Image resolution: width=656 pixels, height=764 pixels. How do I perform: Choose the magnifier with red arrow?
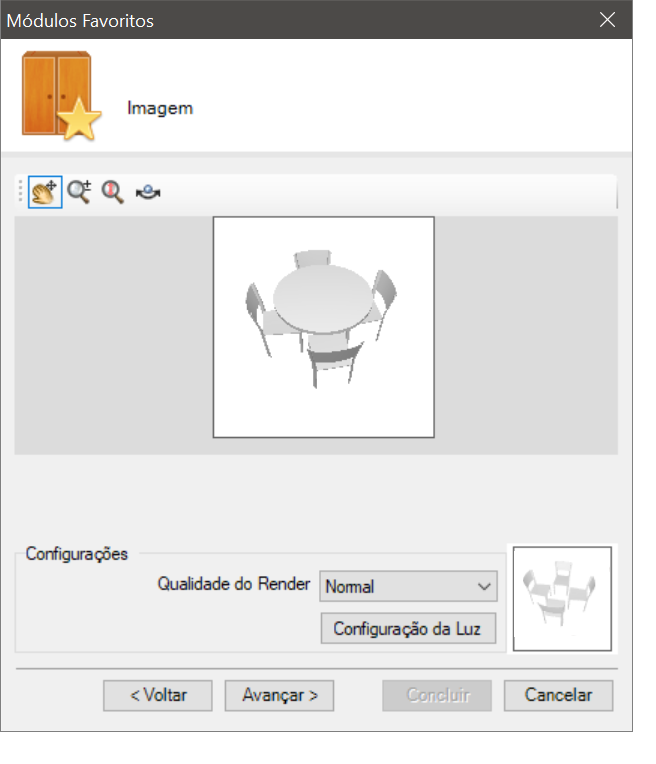[x=113, y=192]
